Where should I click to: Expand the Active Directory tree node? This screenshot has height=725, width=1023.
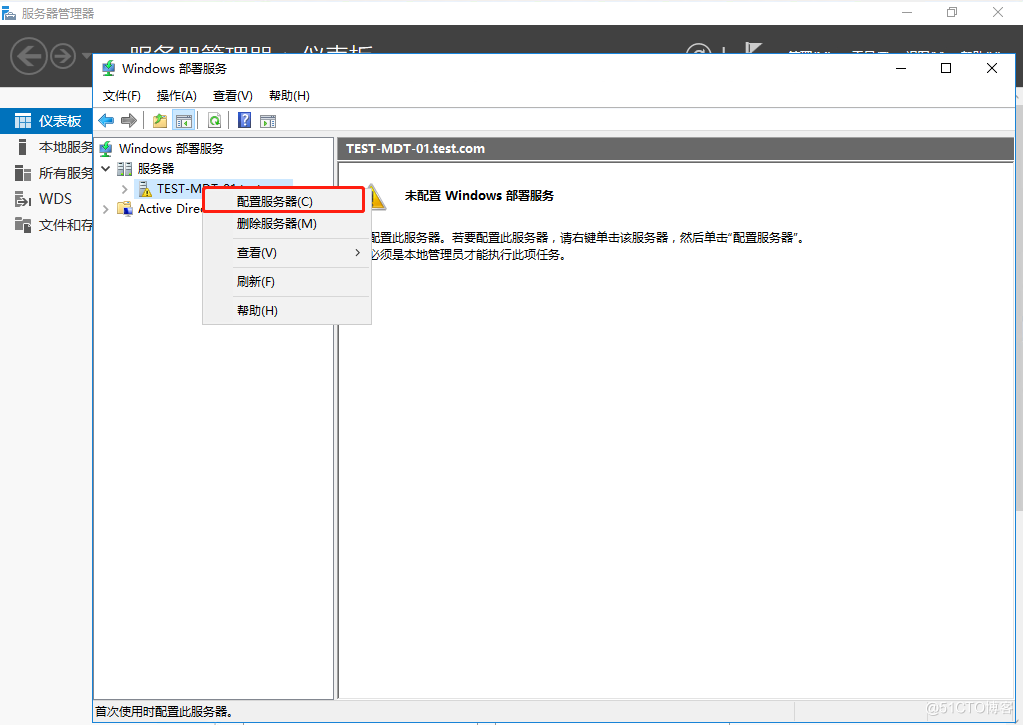[x=106, y=209]
